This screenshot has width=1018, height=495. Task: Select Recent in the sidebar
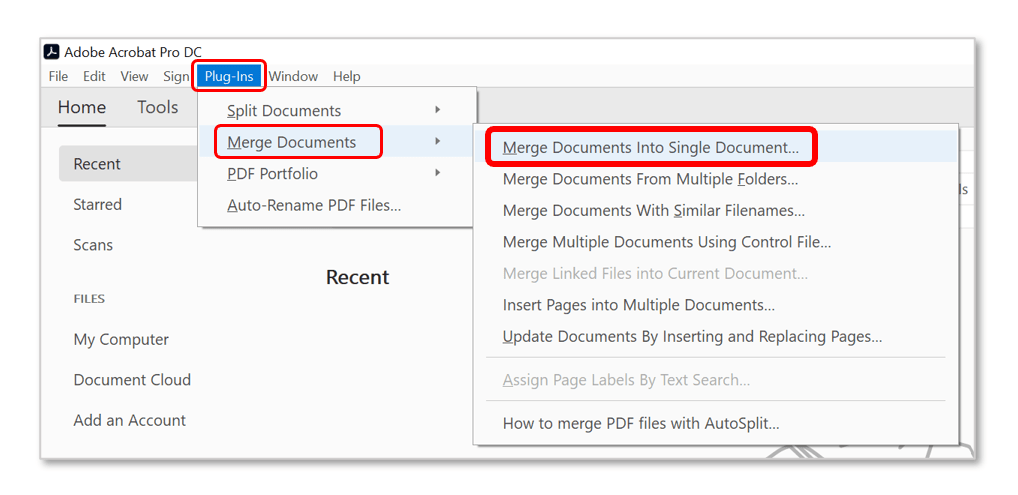[129, 164]
